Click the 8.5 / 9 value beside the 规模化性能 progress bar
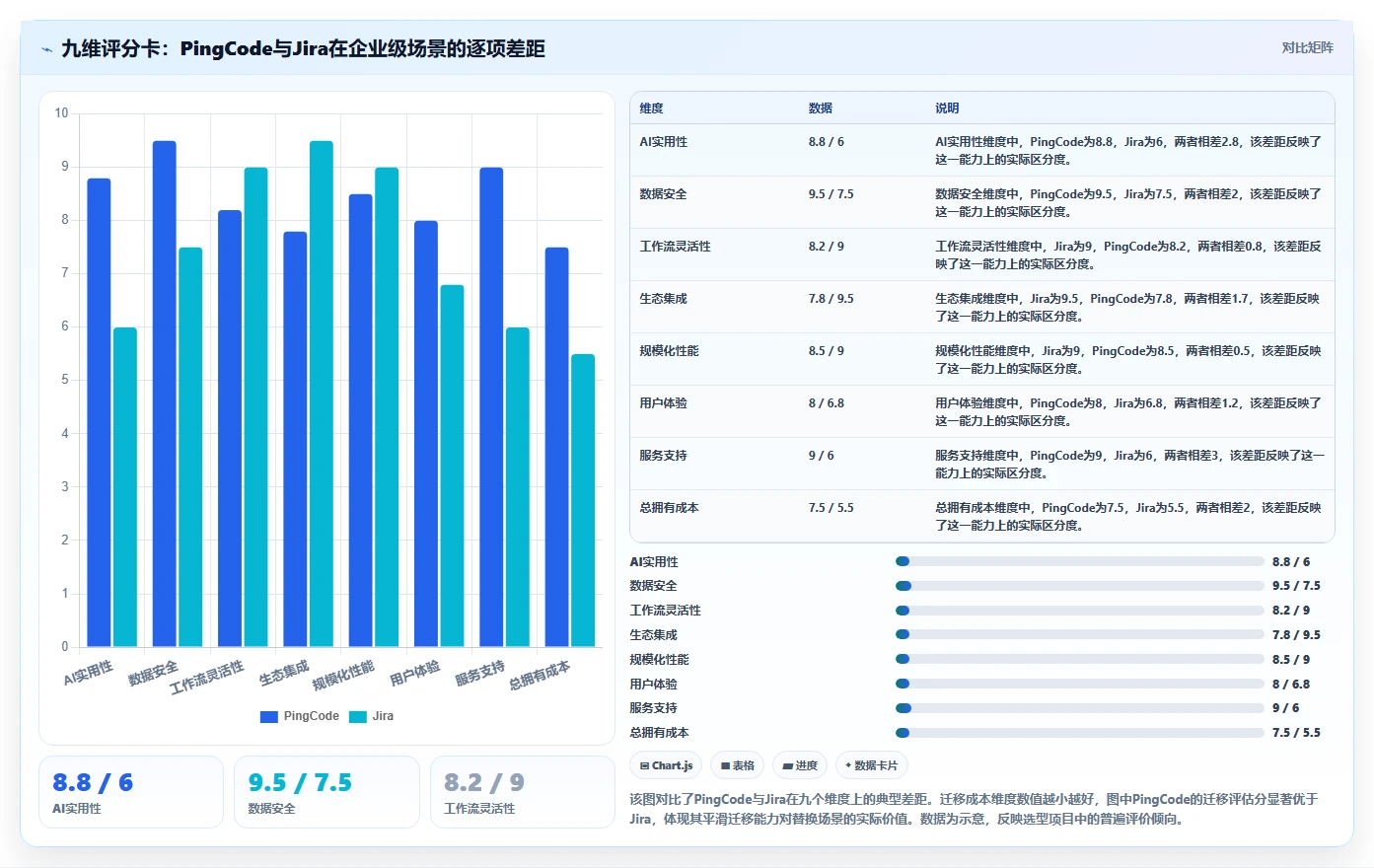Viewport: 1374px width, 868px height. [x=1291, y=660]
